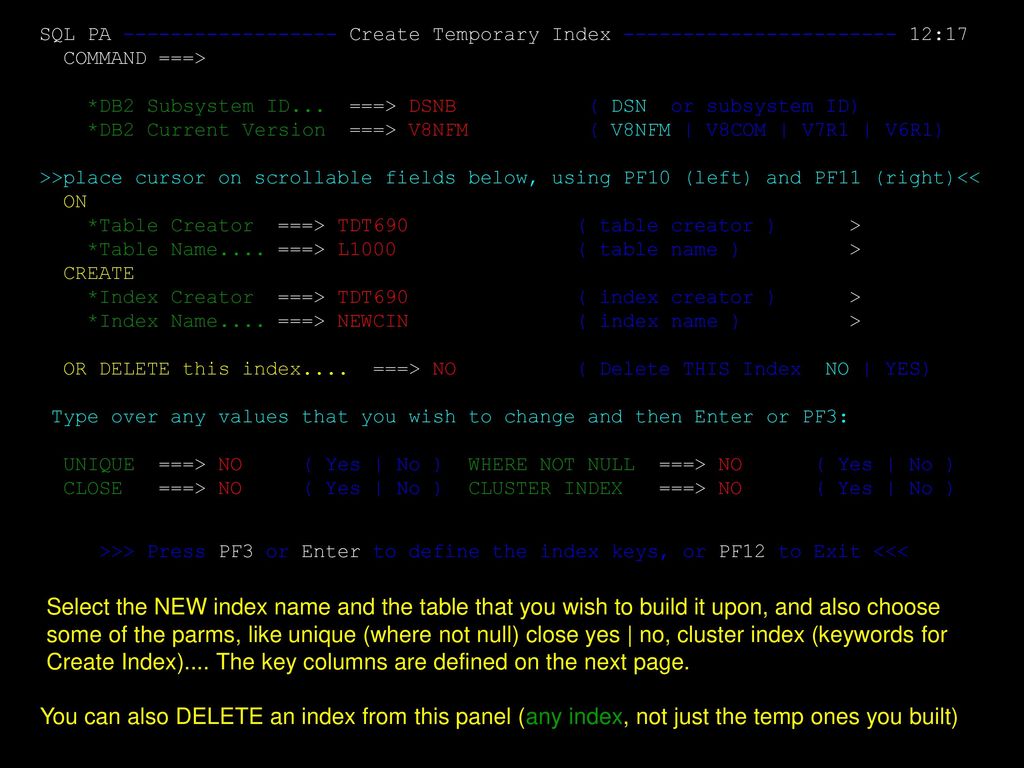Click the 'CLUSTER INDEX' label
Screen dimensions: 1024x768
click(545, 488)
